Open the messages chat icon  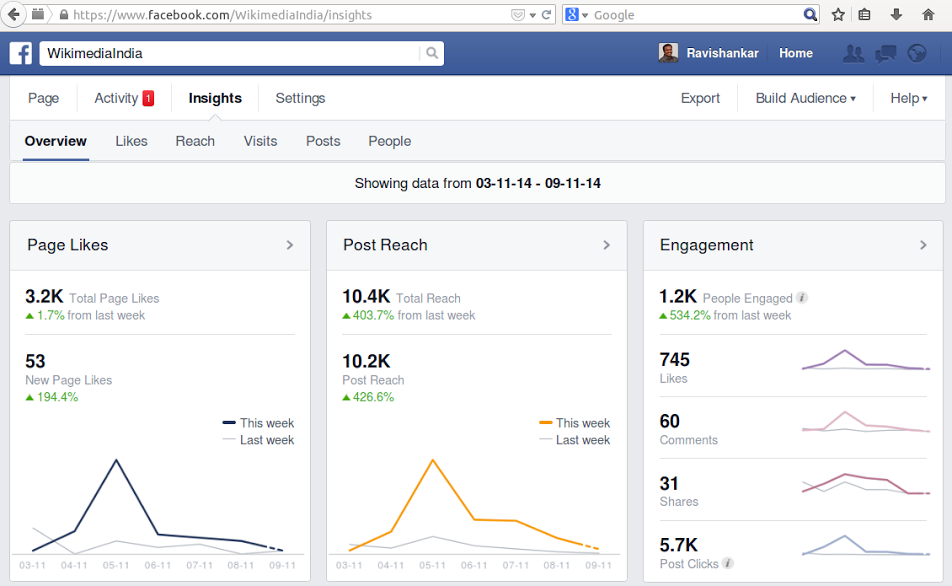(x=885, y=53)
